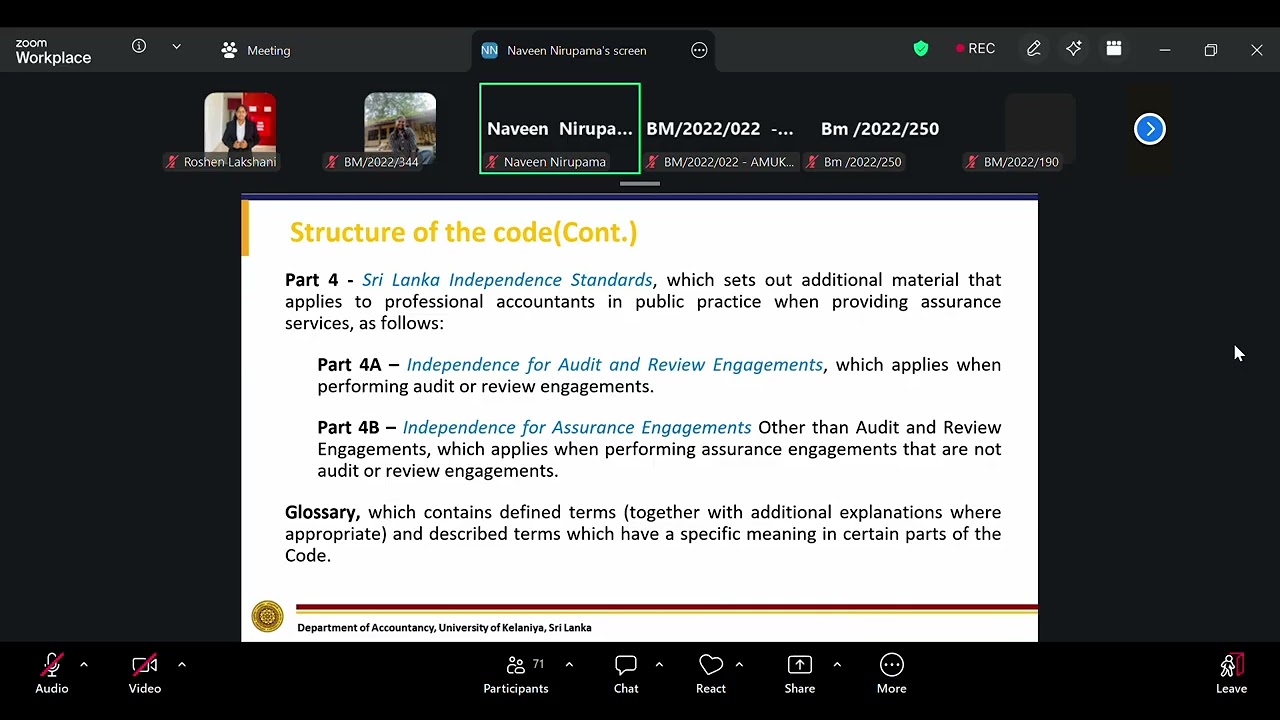Expand audio settings caret
This screenshot has height=720, width=1280.
point(83,664)
